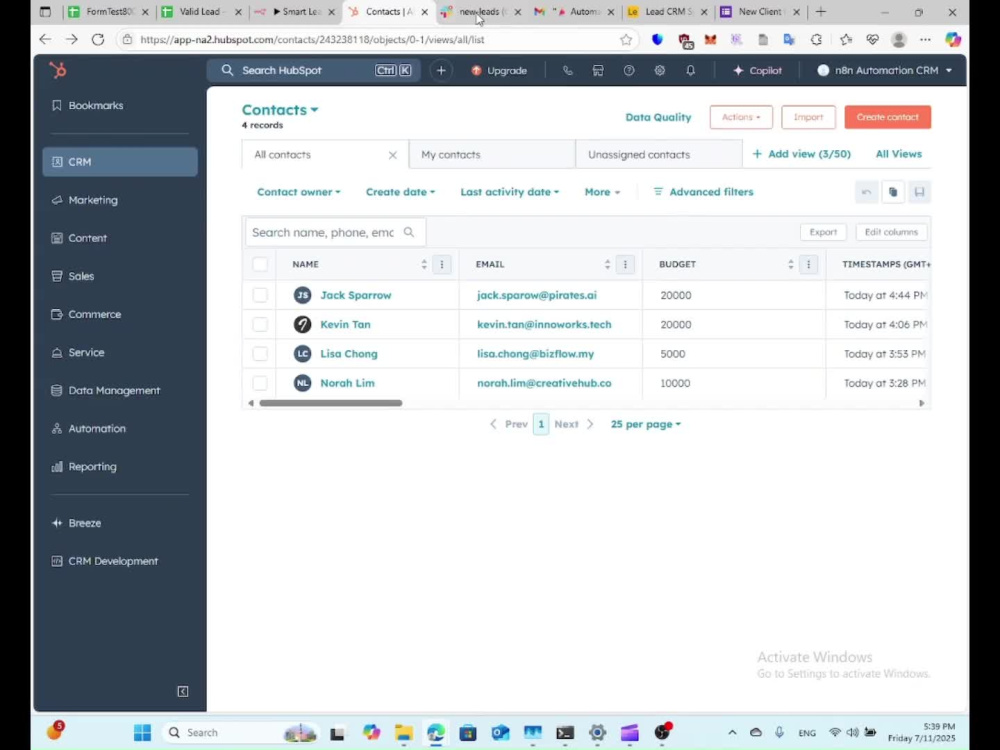Tick the checkbox for Kevin Tan

(260, 324)
